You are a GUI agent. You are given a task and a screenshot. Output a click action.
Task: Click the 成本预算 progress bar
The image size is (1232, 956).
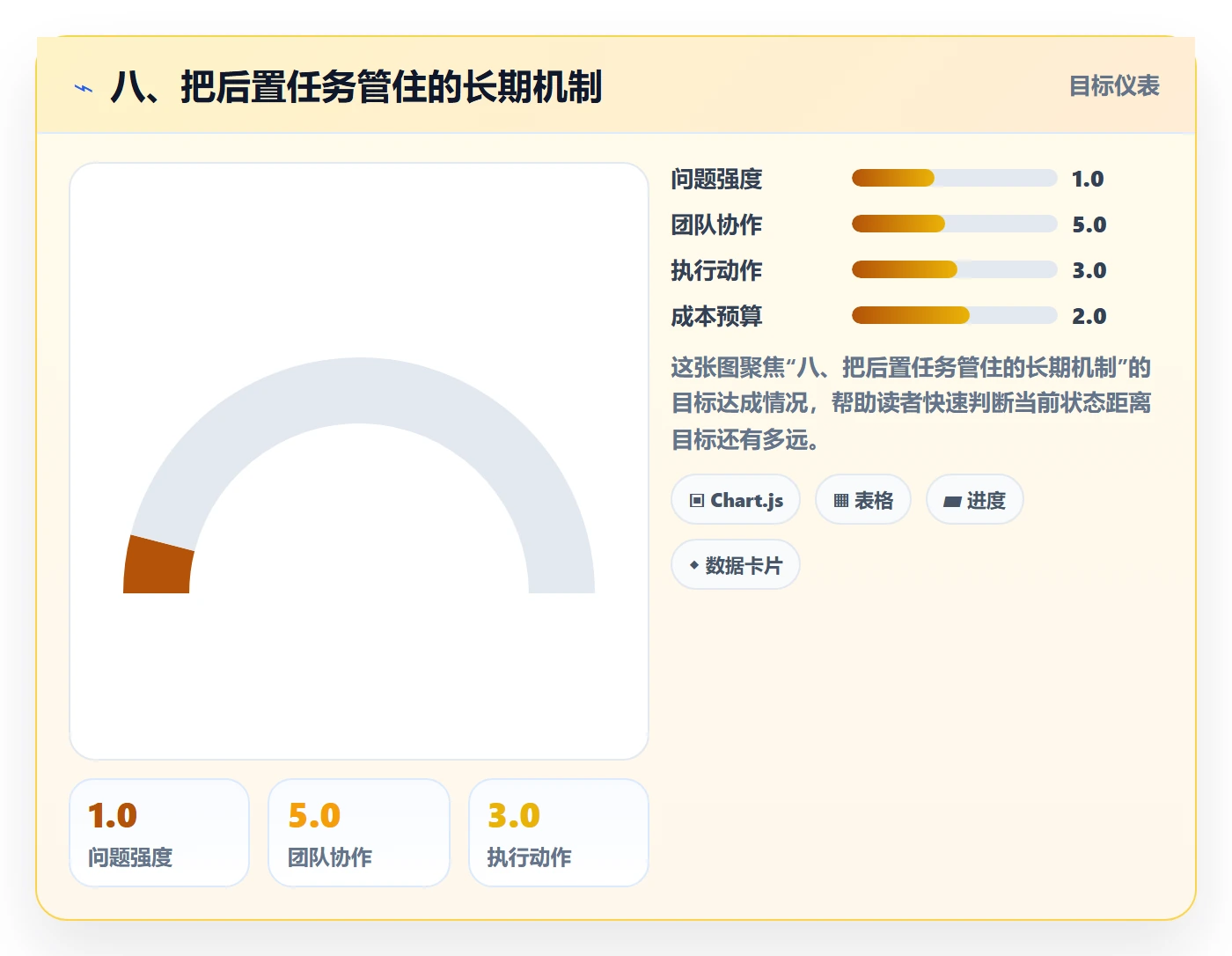point(954,315)
